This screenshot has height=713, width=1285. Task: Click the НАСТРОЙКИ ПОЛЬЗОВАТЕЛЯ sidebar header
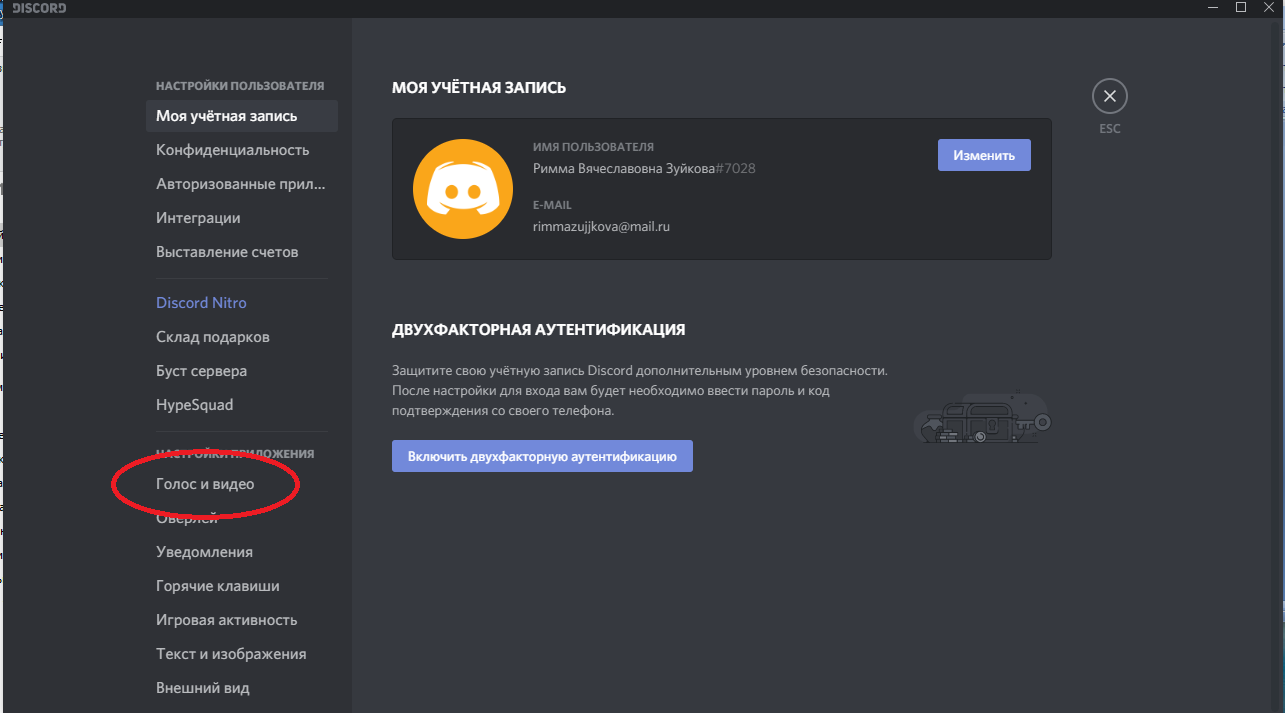coord(240,86)
